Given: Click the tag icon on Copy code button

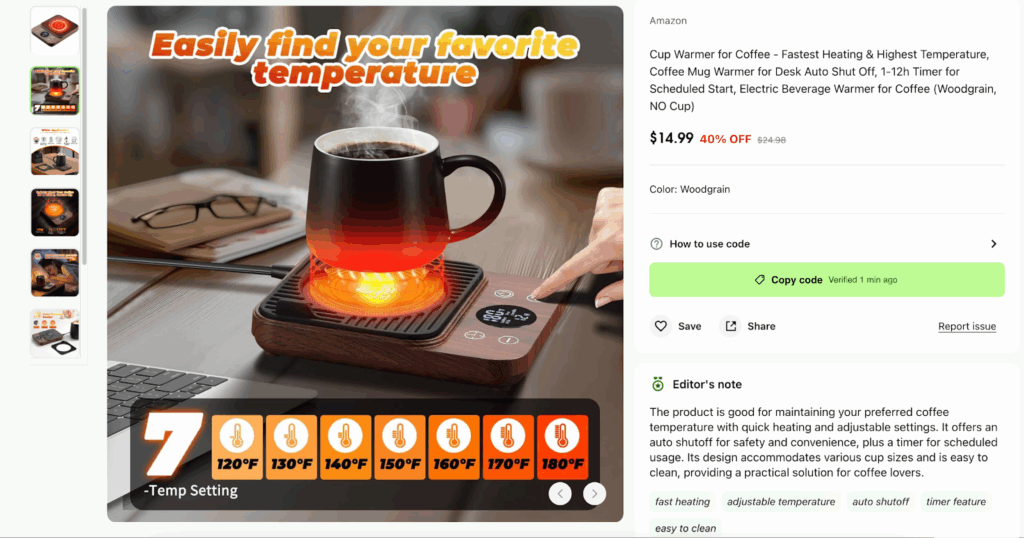Looking at the screenshot, I should click(760, 279).
